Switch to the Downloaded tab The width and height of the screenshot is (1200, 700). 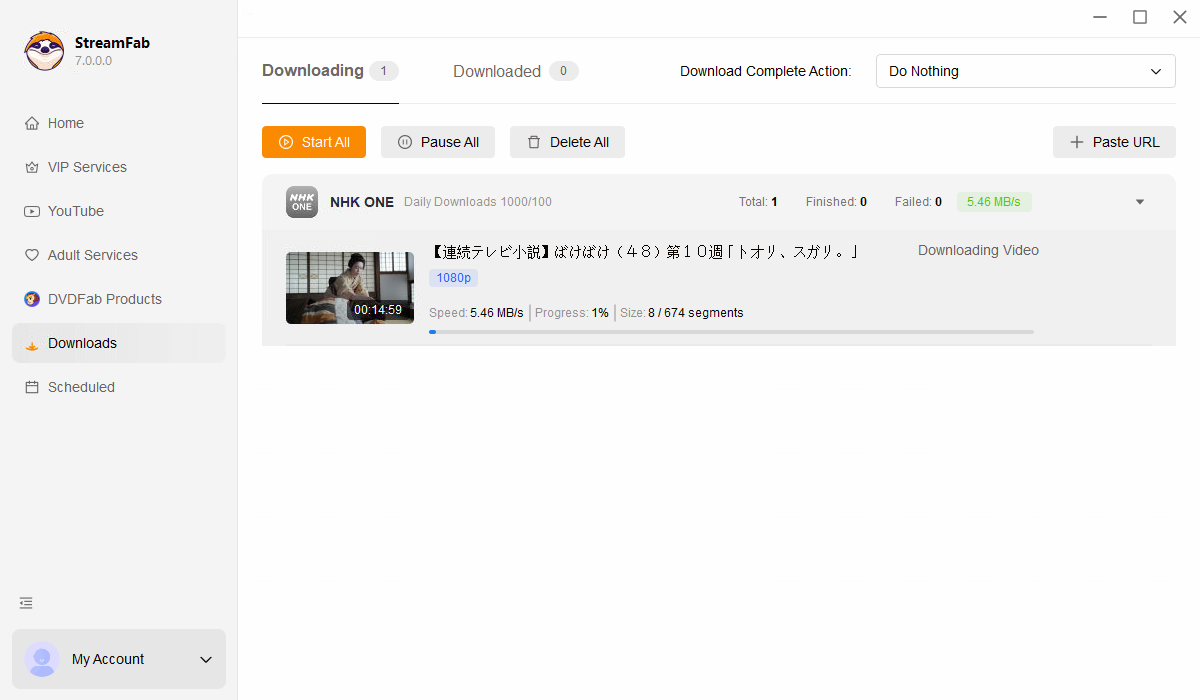click(x=496, y=71)
